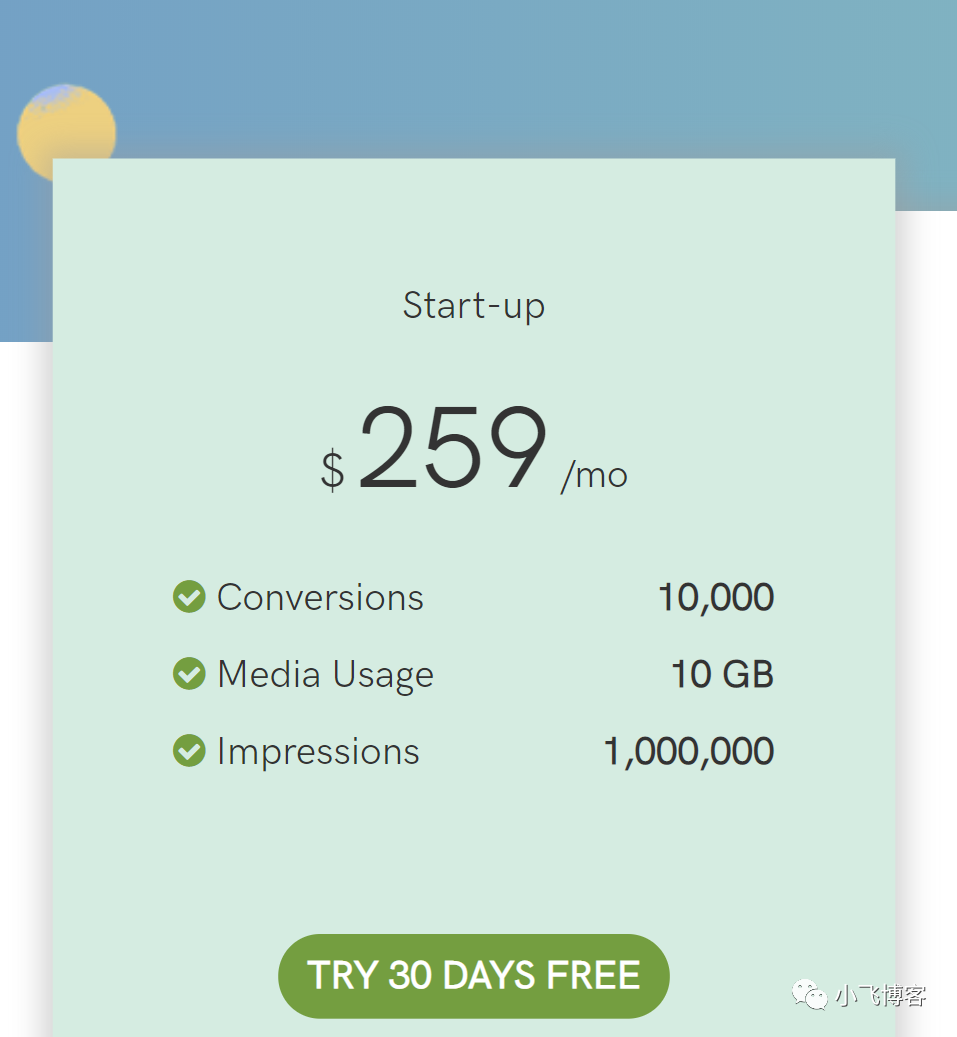This screenshot has height=1037, width=957.
Task: Click the 10,000 conversions value
Action: pos(716,597)
